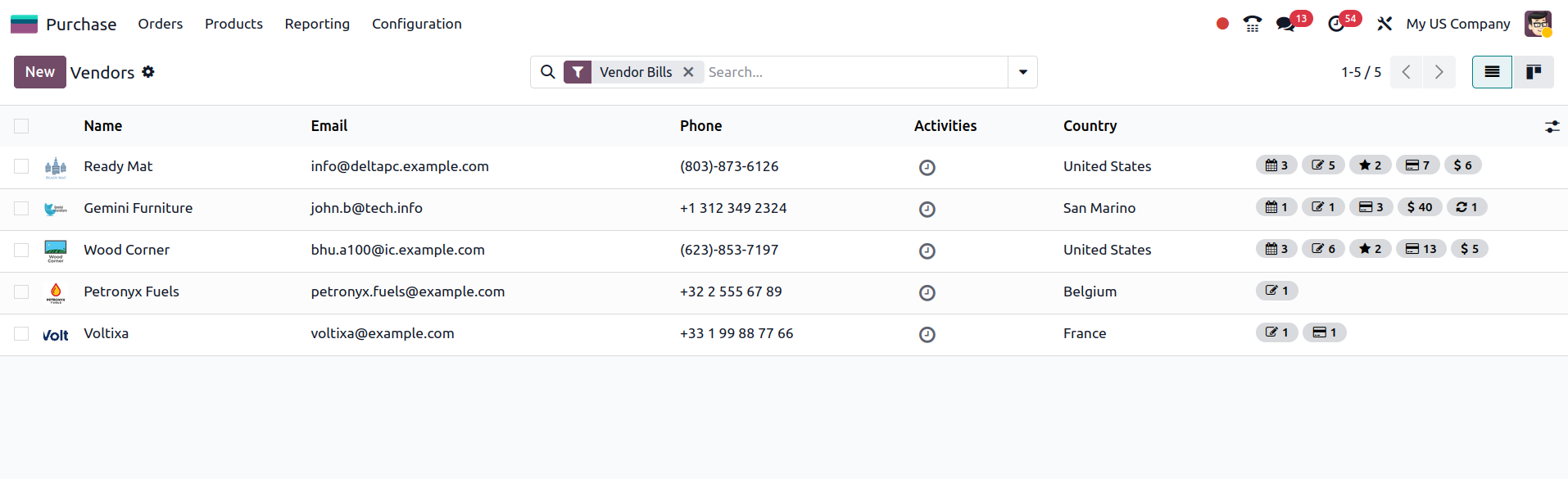Screen dimensions: 1568x479
Task: Open the debug tools wrench icon
Action: point(1384,24)
